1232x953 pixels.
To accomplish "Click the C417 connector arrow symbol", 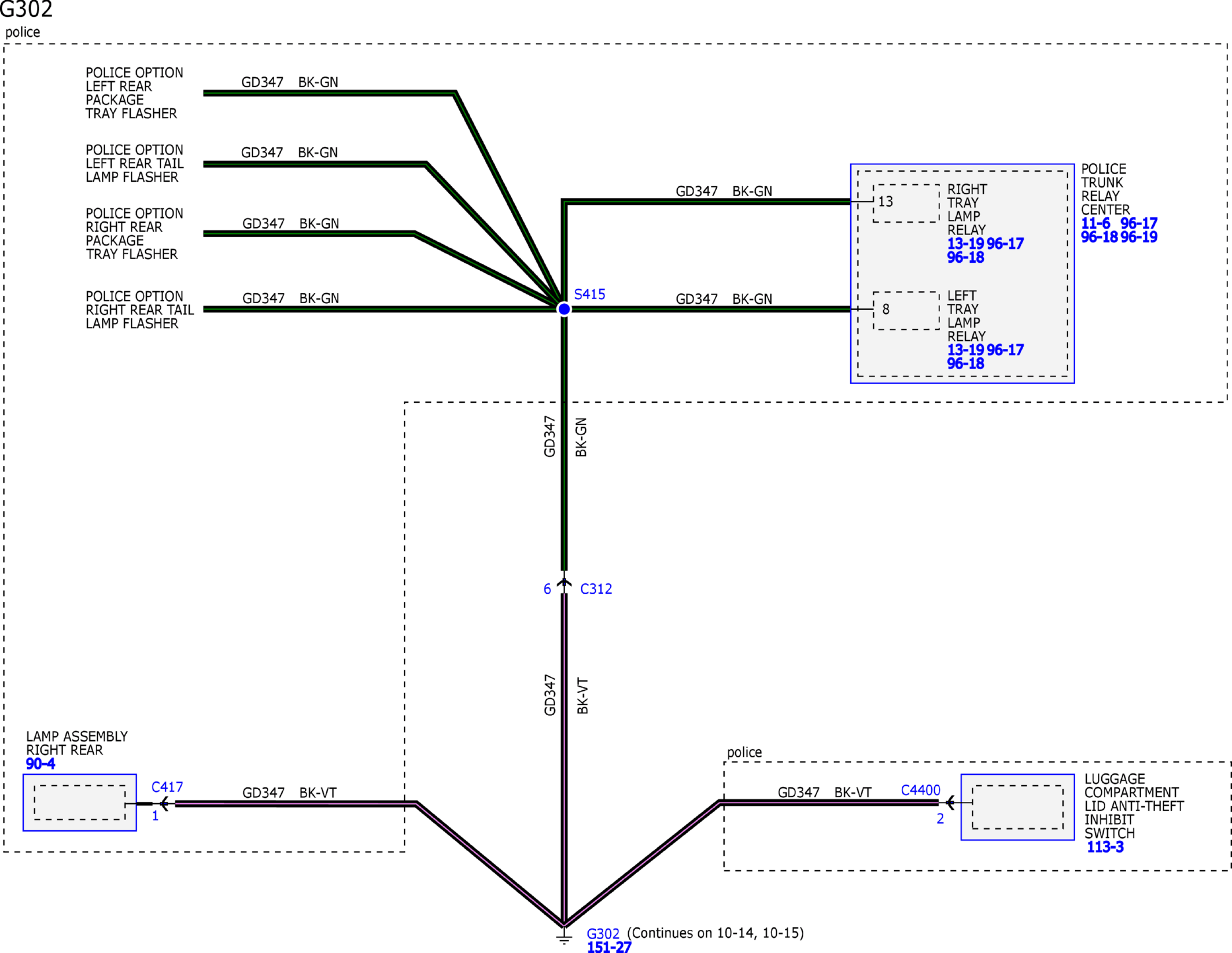I will click(164, 803).
